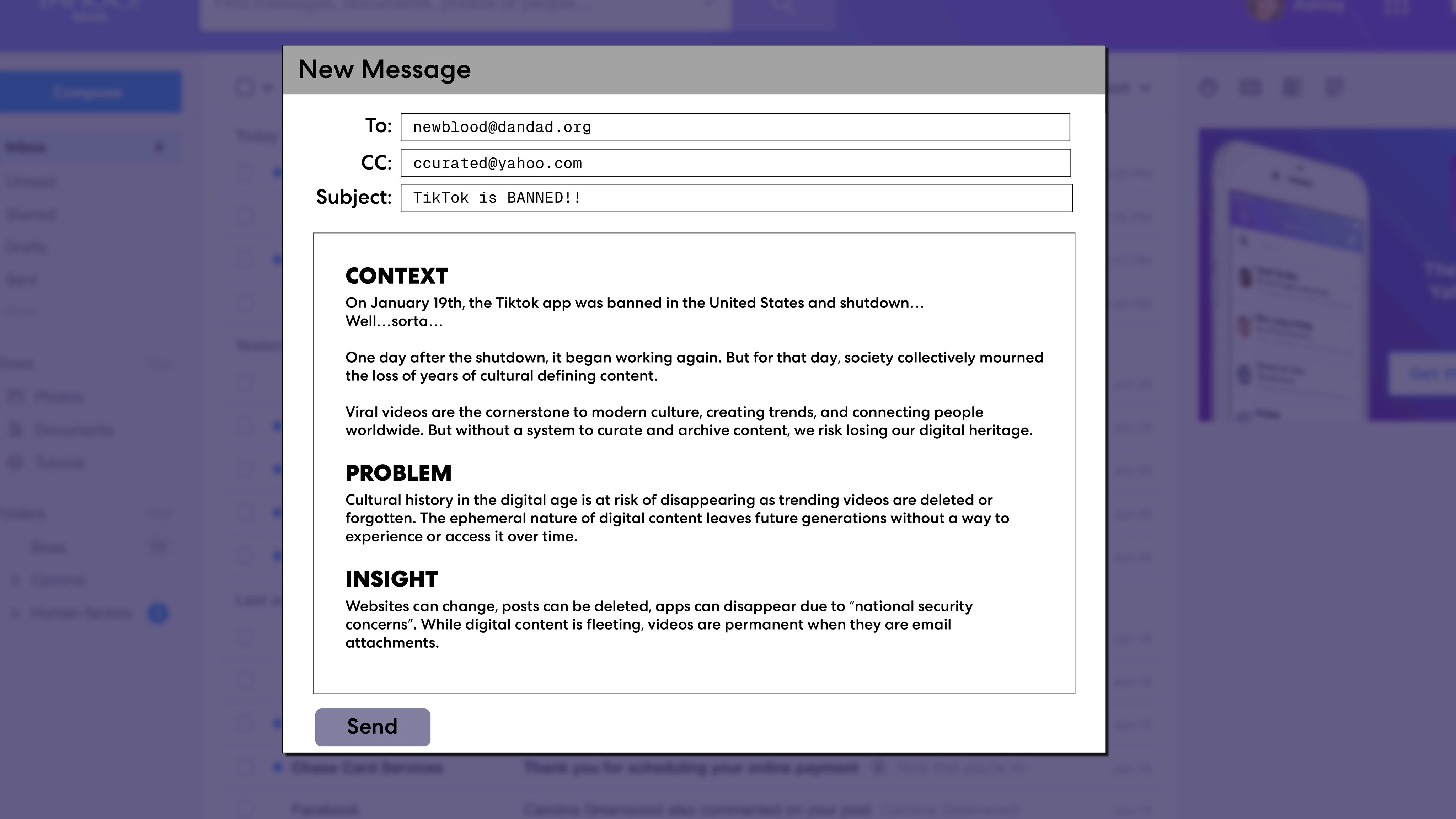
Task: Click the blue unread badge beside Human factors
Action: 158,613
